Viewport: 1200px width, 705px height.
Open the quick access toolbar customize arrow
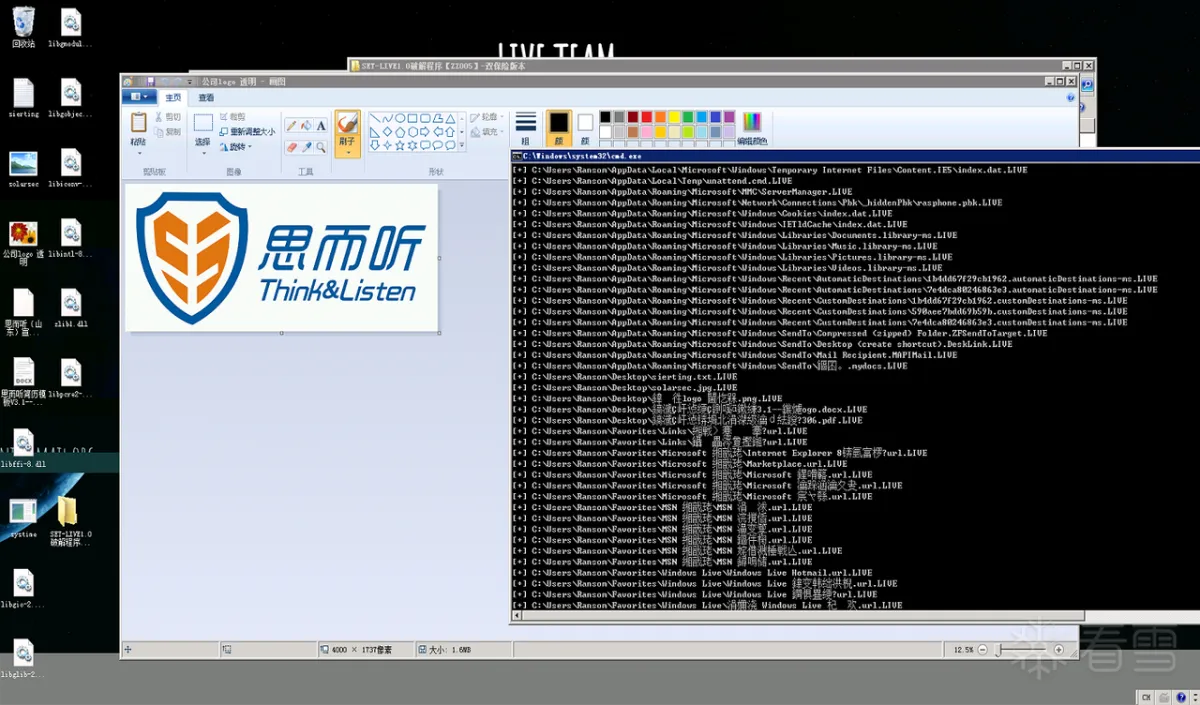click(190, 81)
